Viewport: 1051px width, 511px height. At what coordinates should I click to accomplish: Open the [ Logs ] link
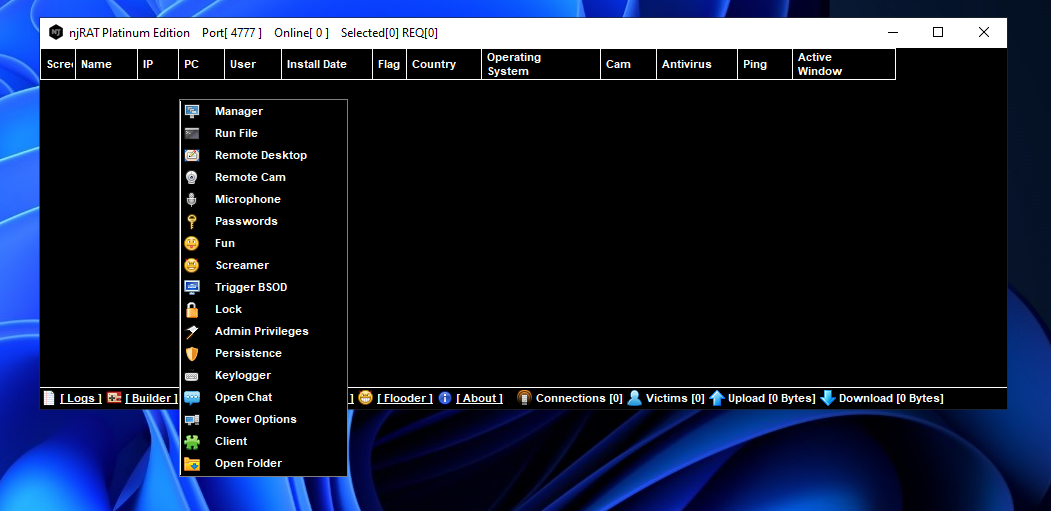pyautogui.click(x=81, y=398)
